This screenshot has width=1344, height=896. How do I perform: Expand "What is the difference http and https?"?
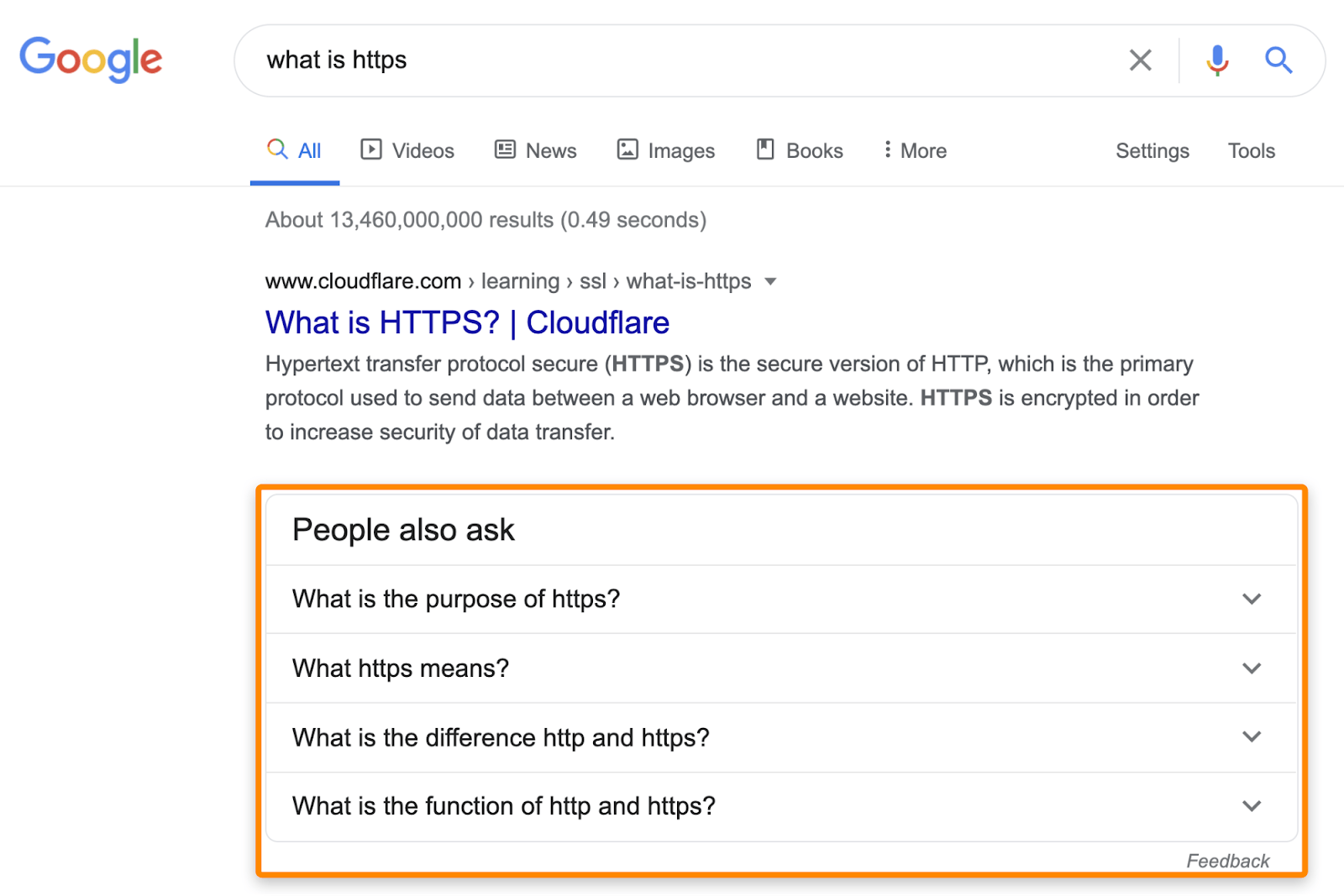click(1252, 736)
